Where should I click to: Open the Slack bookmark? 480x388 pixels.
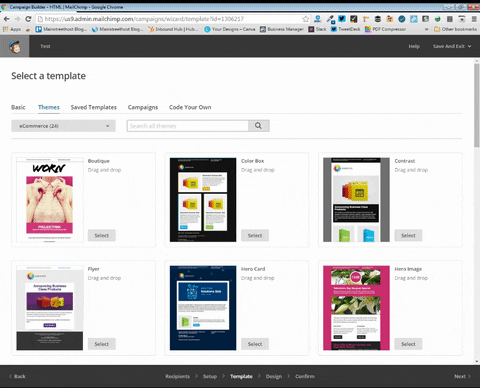(x=317, y=29)
